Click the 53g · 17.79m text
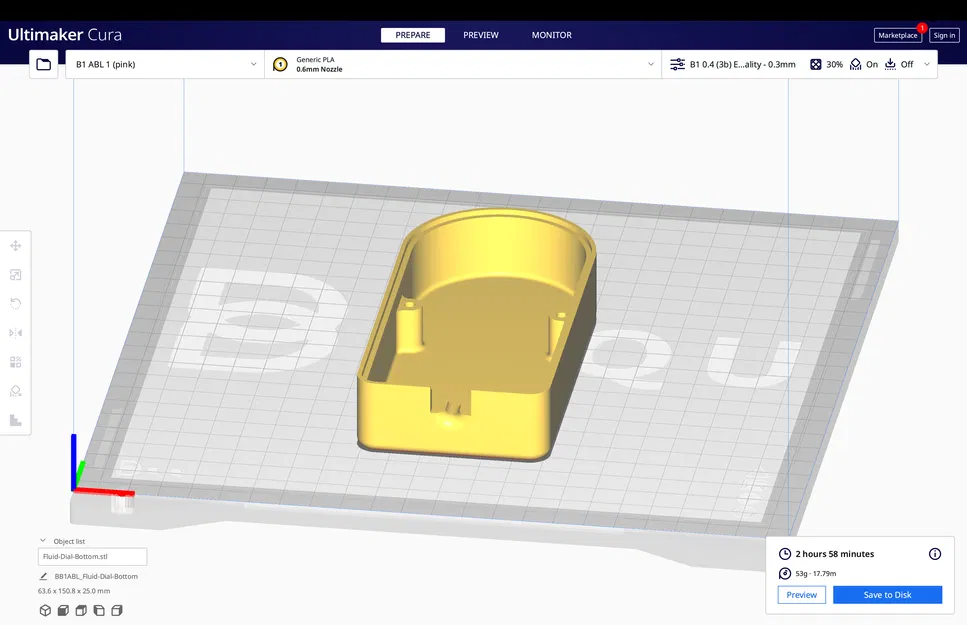Screen dimensions: 967x625 815,573
